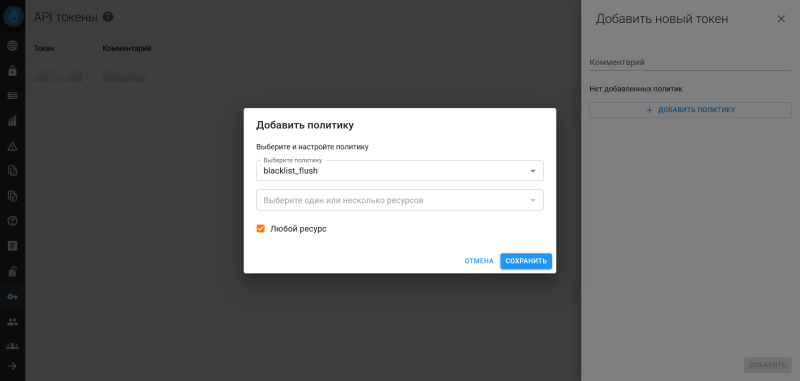Open the Выберите политику dropdown
The height and width of the screenshot is (381, 800).
tap(399, 171)
